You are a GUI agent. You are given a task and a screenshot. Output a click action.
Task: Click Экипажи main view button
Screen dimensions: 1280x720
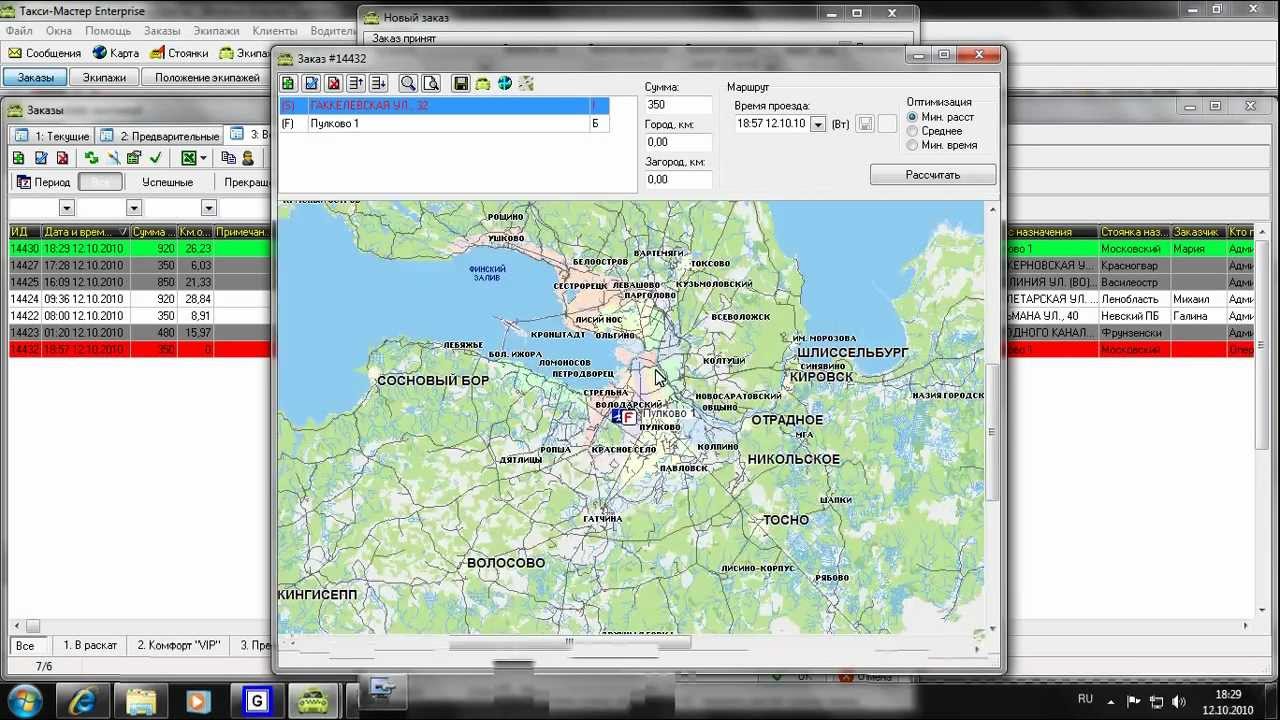pyautogui.click(x=104, y=77)
